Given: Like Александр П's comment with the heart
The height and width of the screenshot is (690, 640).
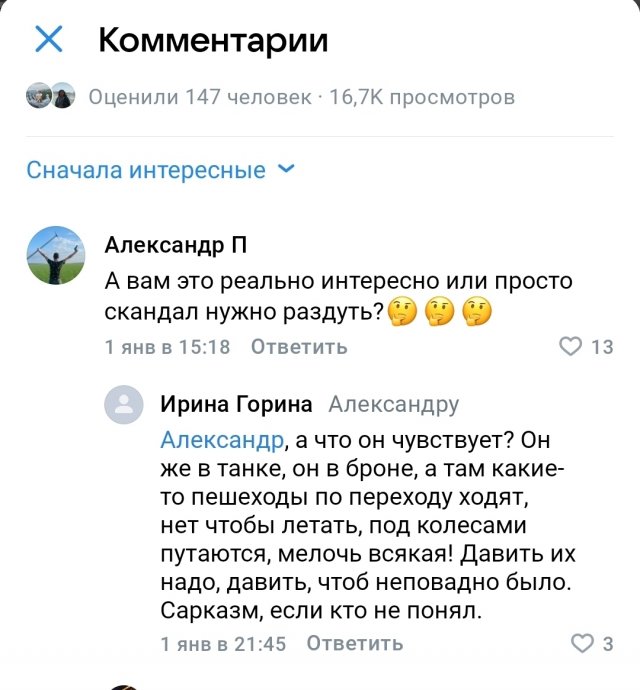Looking at the screenshot, I should click(570, 347).
